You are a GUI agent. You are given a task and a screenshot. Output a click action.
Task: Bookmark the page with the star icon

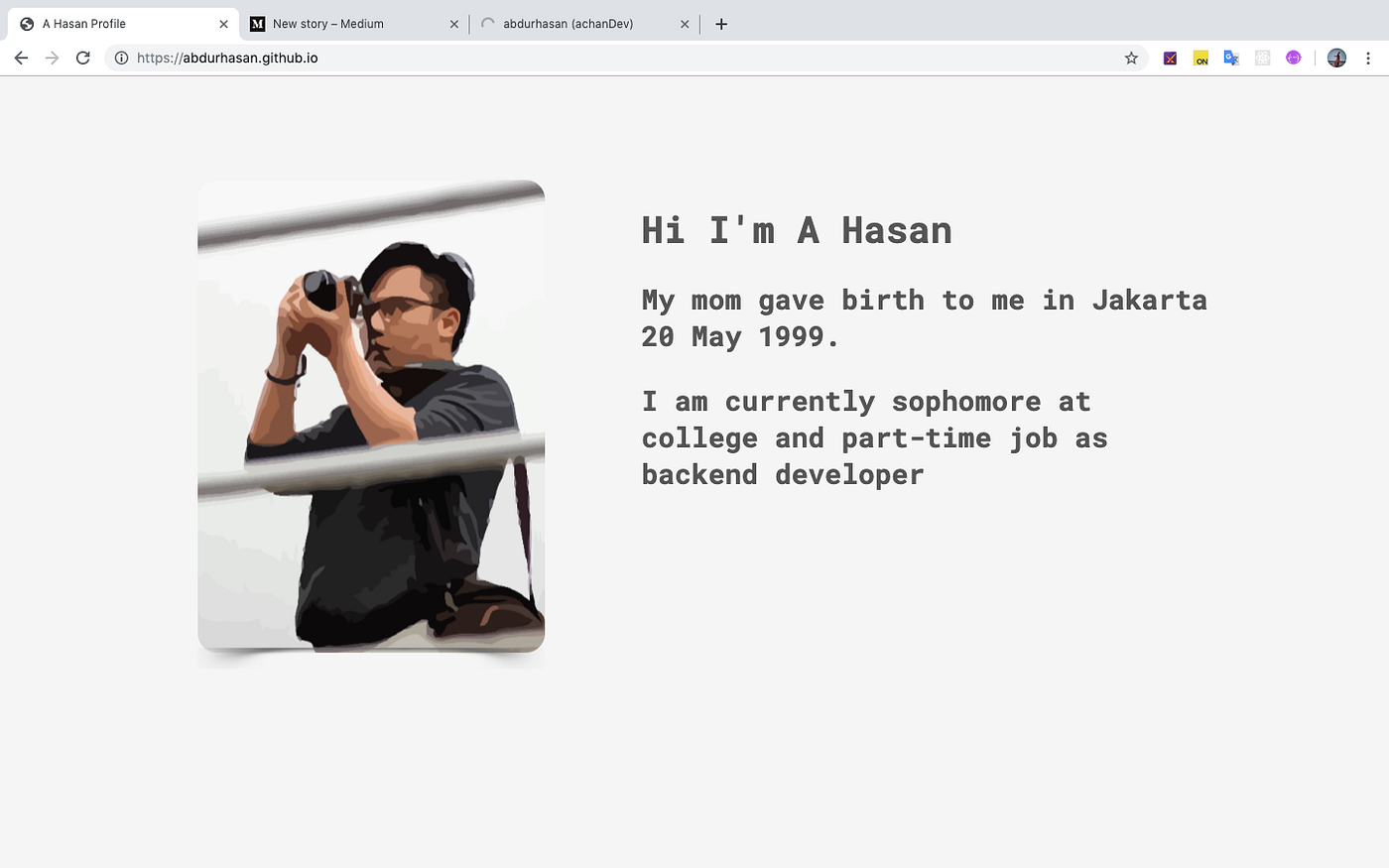point(1131,58)
